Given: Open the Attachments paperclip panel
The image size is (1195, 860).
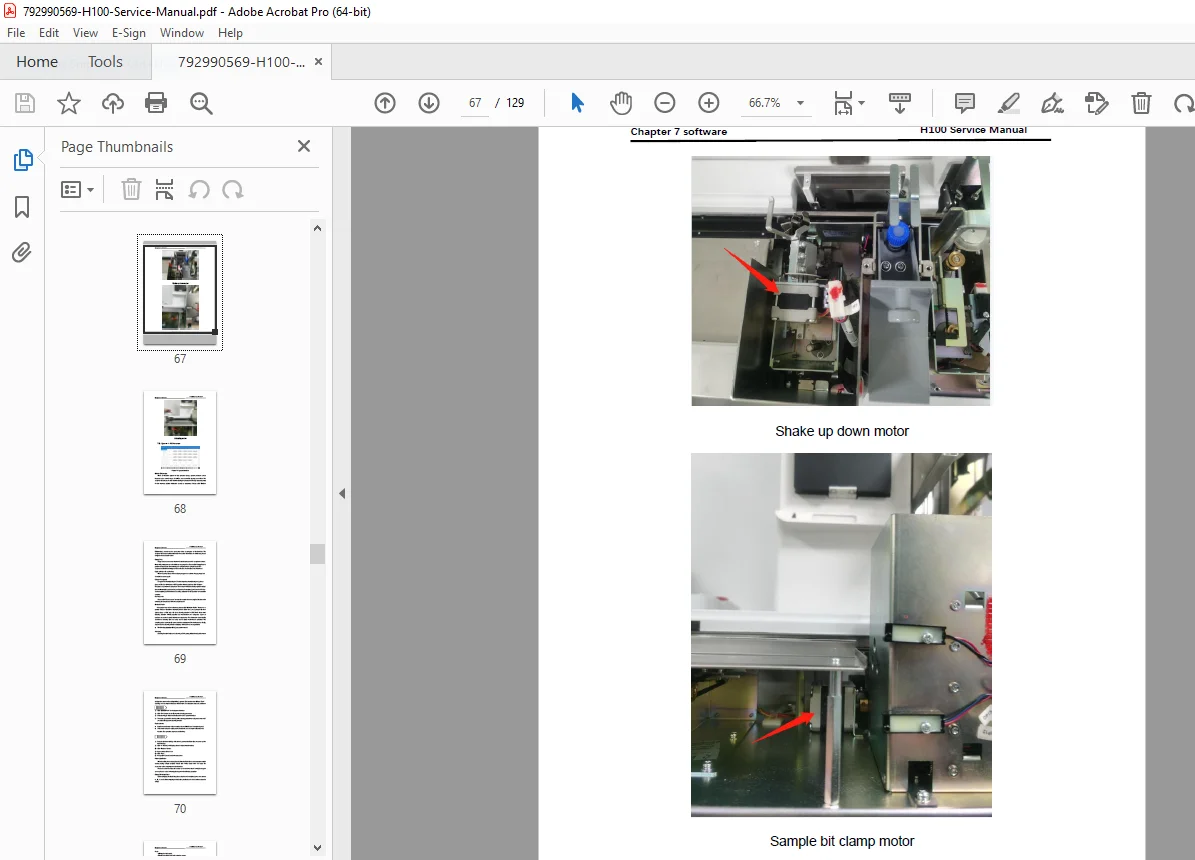Looking at the screenshot, I should [22, 252].
